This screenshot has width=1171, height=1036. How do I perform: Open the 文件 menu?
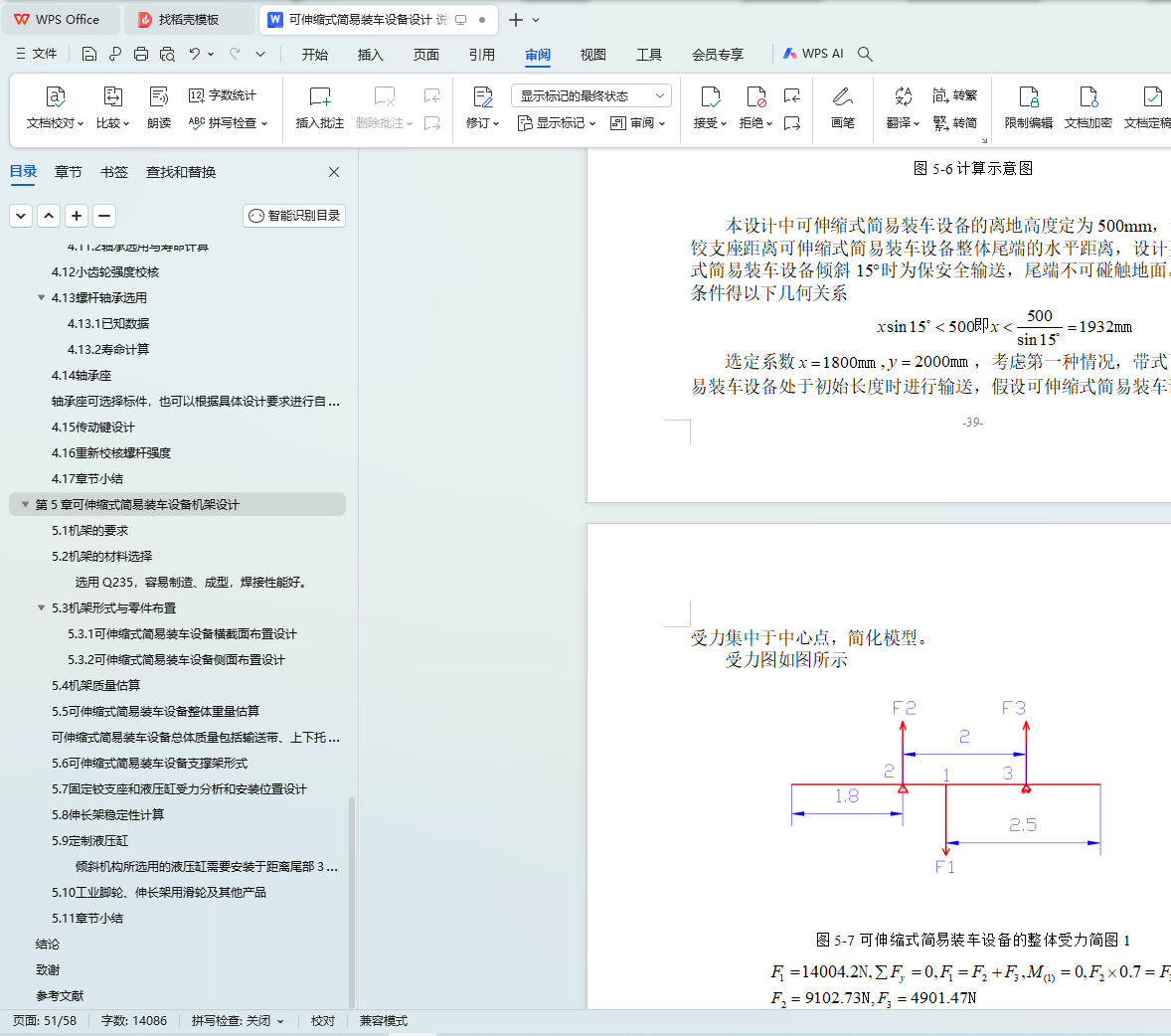tap(37, 54)
